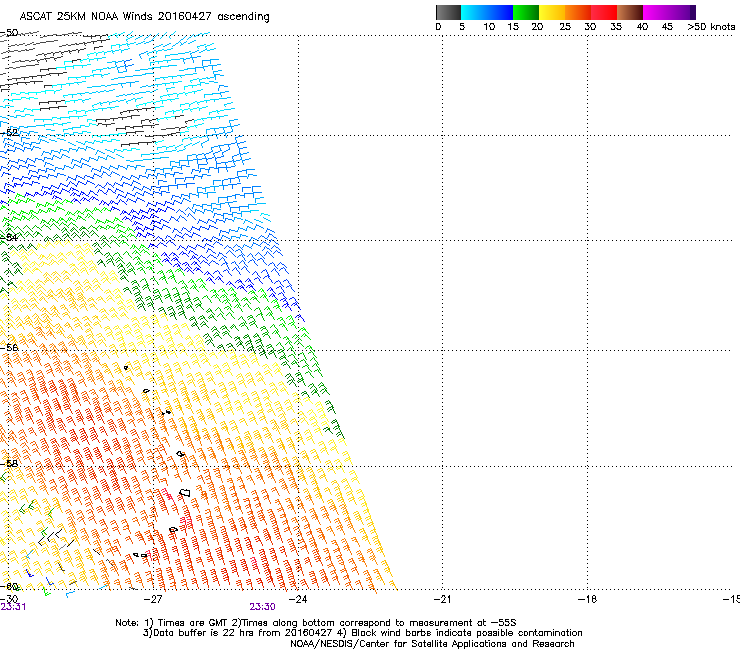Image resolution: width=740 pixels, height=650 pixels.
Task: Click the title 'ASCAT 25KM NOAA Winds 20160427 ascending'
Action: click(x=144, y=17)
